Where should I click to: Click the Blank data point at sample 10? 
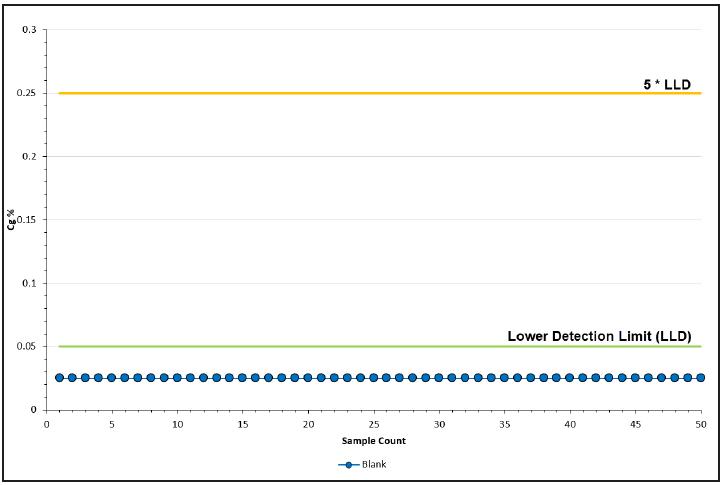177,378
